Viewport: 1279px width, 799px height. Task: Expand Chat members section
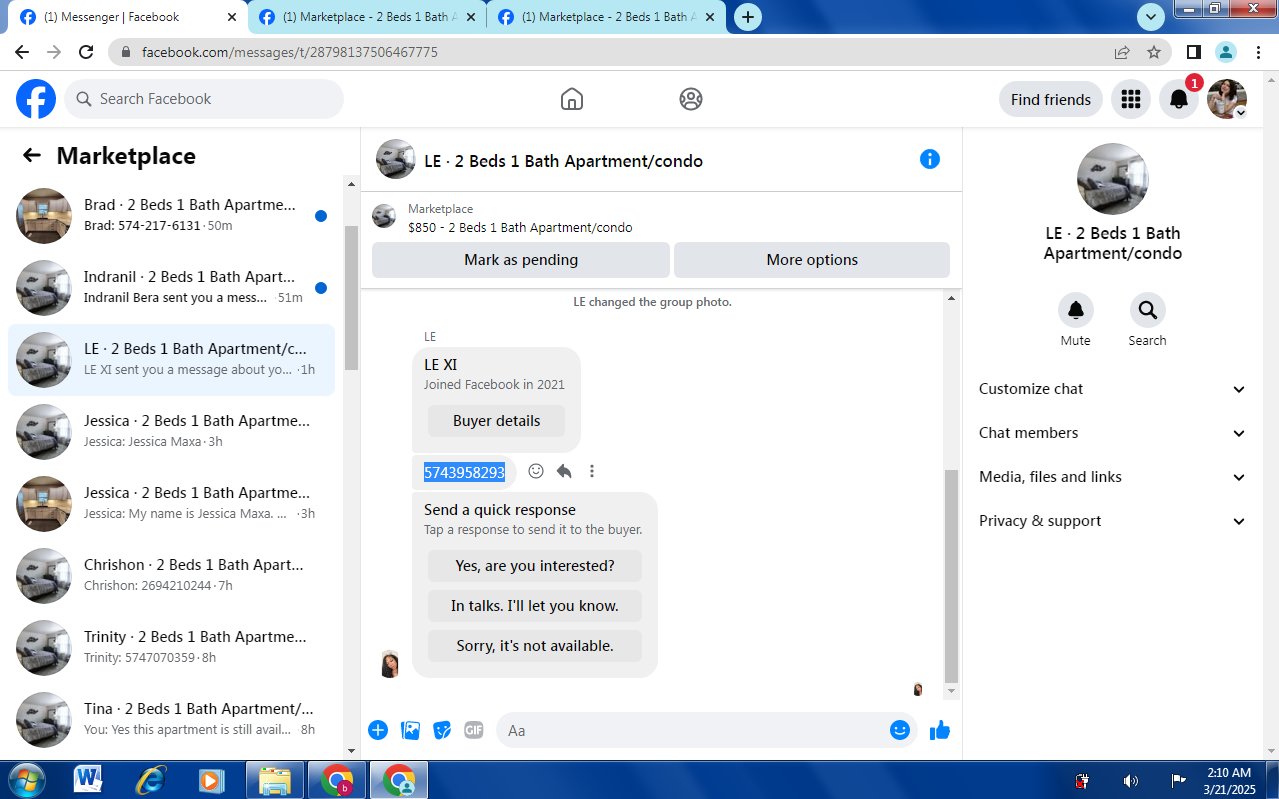[x=1112, y=433]
